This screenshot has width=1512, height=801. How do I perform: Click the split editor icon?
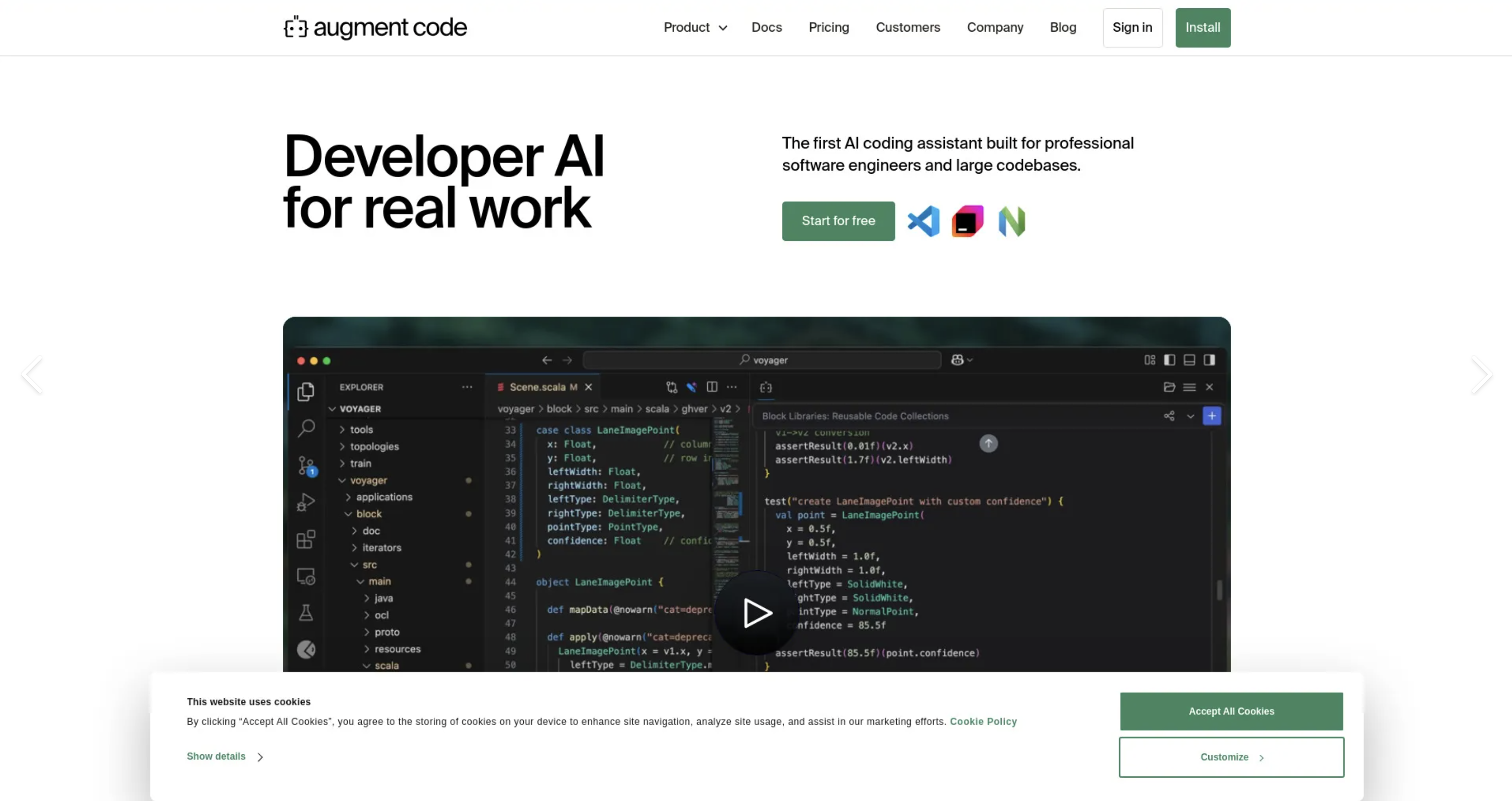712,387
